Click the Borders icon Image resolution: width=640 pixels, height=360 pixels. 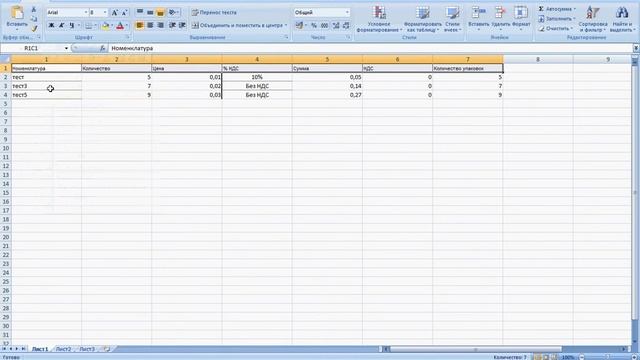(x=89, y=25)
